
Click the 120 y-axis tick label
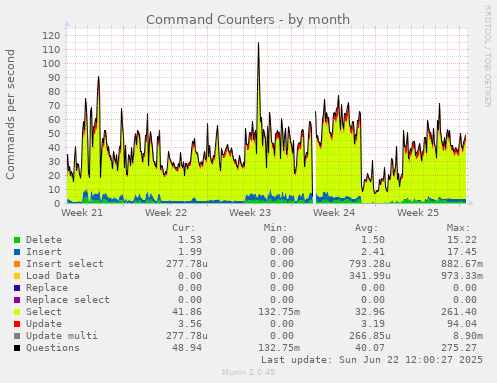[51, 35]
